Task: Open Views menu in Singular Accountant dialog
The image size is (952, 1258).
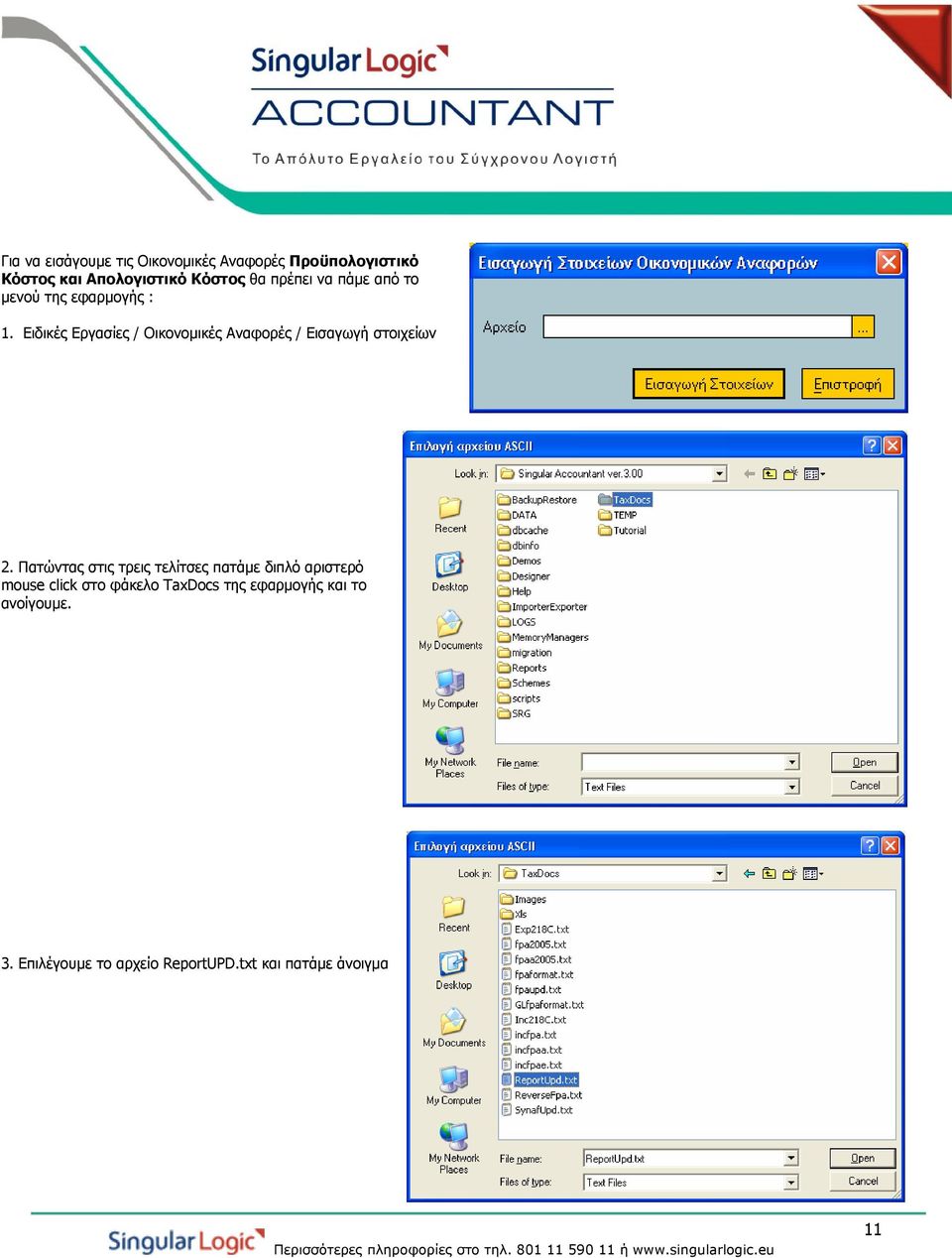Action: [x=814, y=474]
